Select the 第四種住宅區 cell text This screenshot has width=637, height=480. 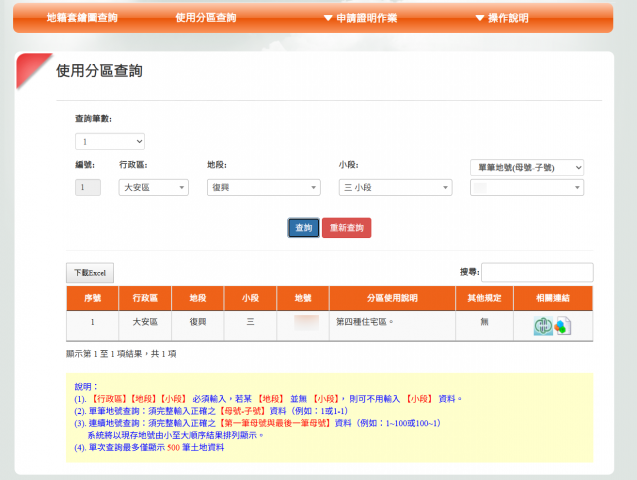click(x=364, y=322)
